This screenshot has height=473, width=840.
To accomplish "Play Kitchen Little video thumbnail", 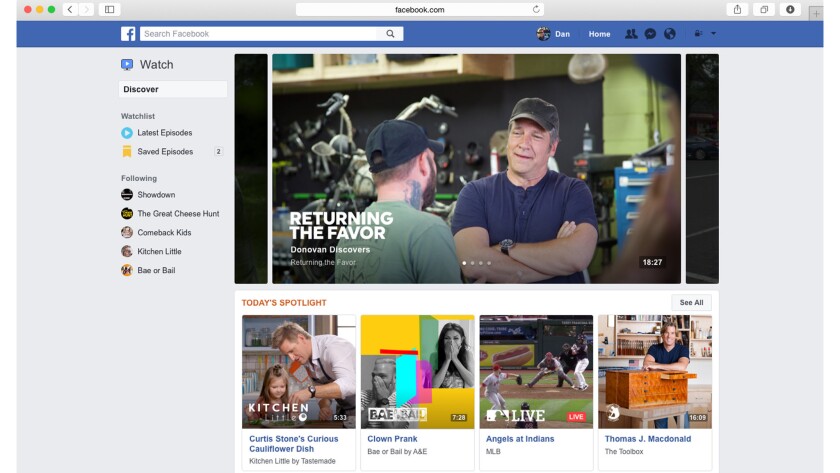I will tap(298, 372).
